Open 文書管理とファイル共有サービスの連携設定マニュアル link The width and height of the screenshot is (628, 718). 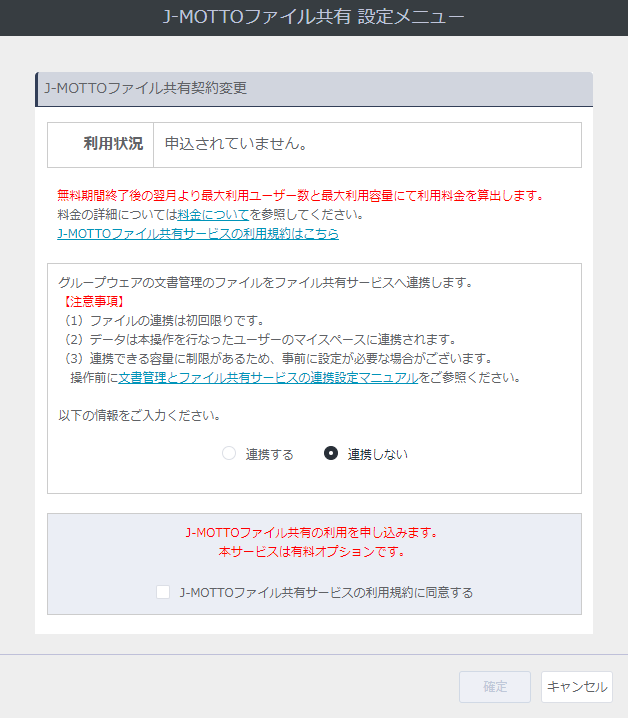(268, 377)
